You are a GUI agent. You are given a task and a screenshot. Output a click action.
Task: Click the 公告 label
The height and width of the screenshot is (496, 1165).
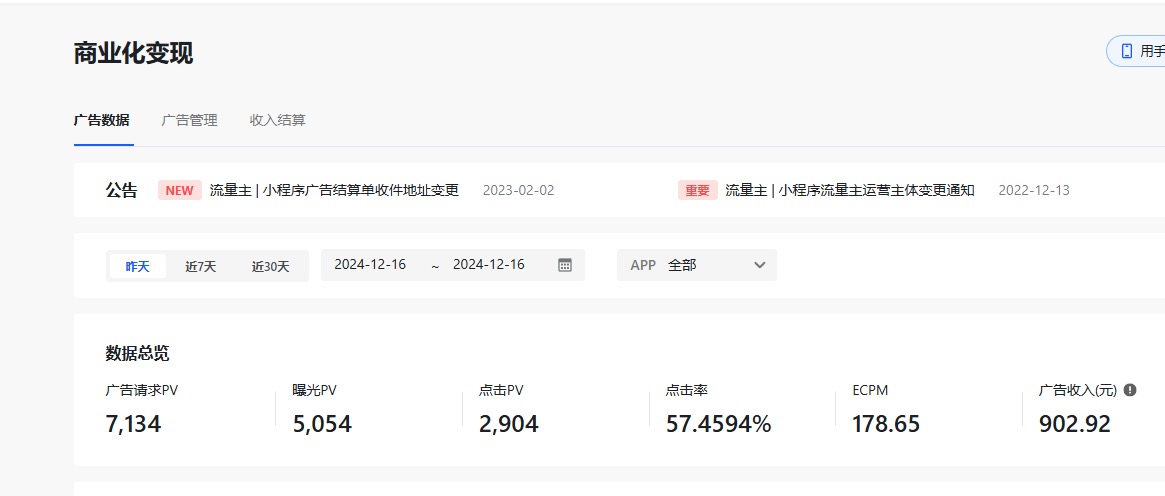point(121,190)
